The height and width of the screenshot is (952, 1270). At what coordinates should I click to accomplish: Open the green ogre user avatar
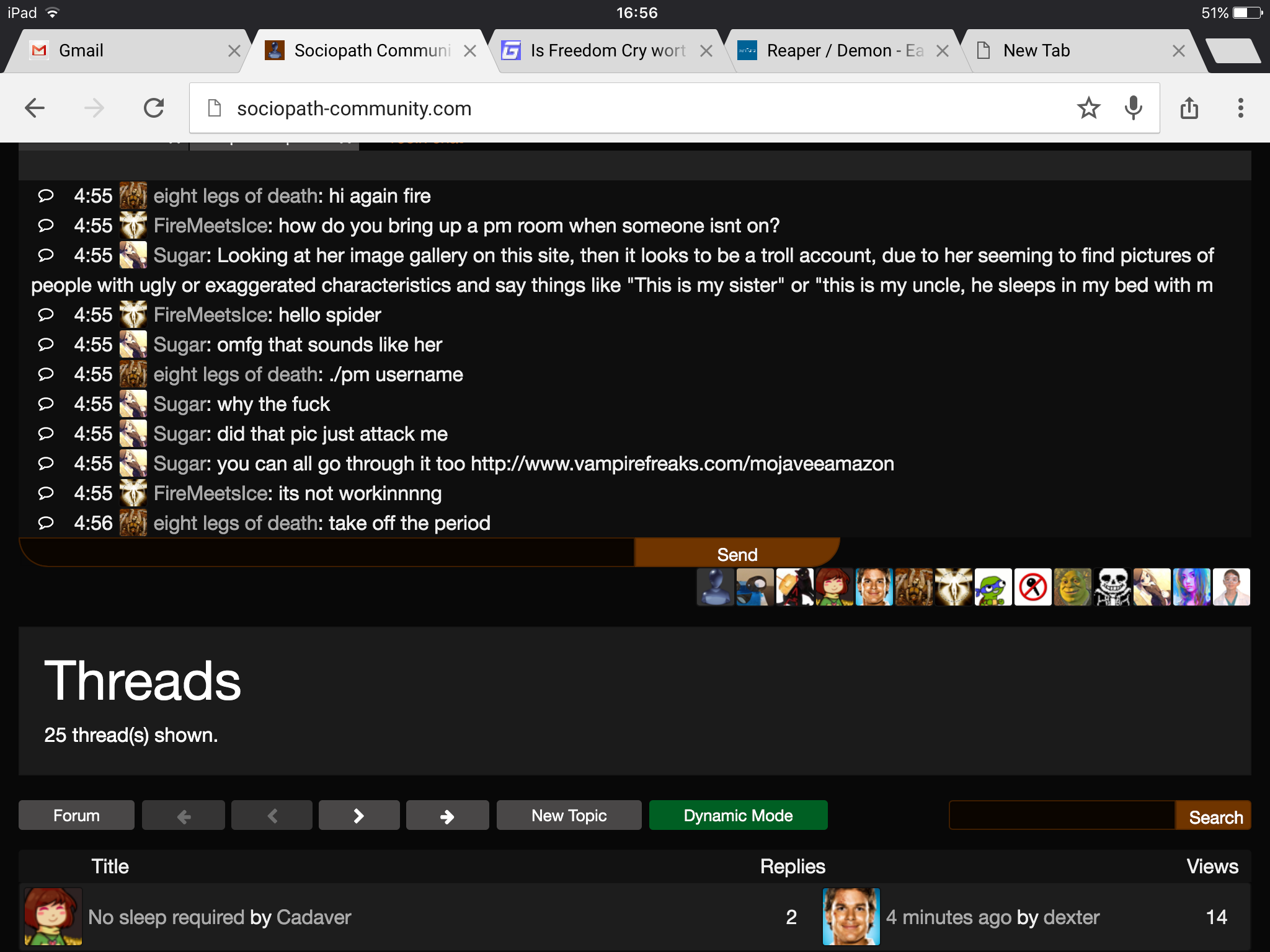(x=1072, y=587)
